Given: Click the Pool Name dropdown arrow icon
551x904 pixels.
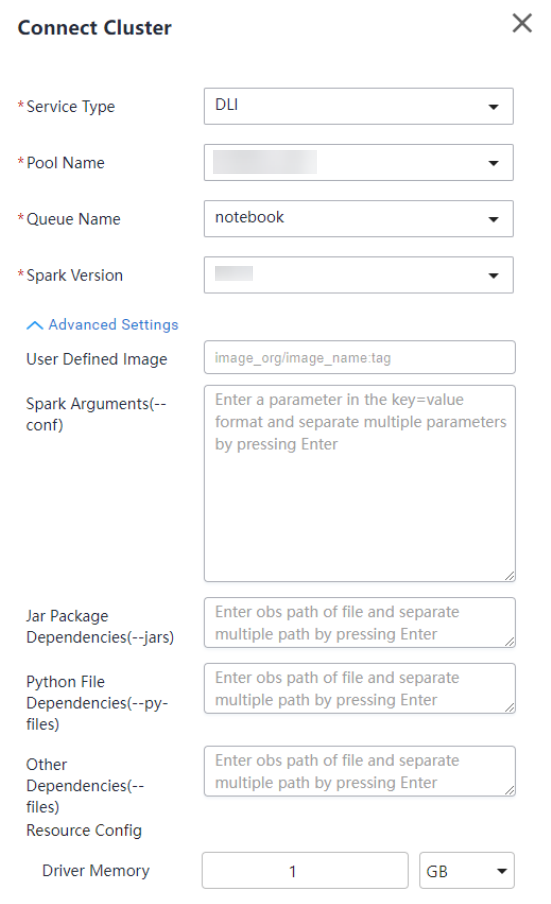Looking at the screenshot, I should [493, 163].
